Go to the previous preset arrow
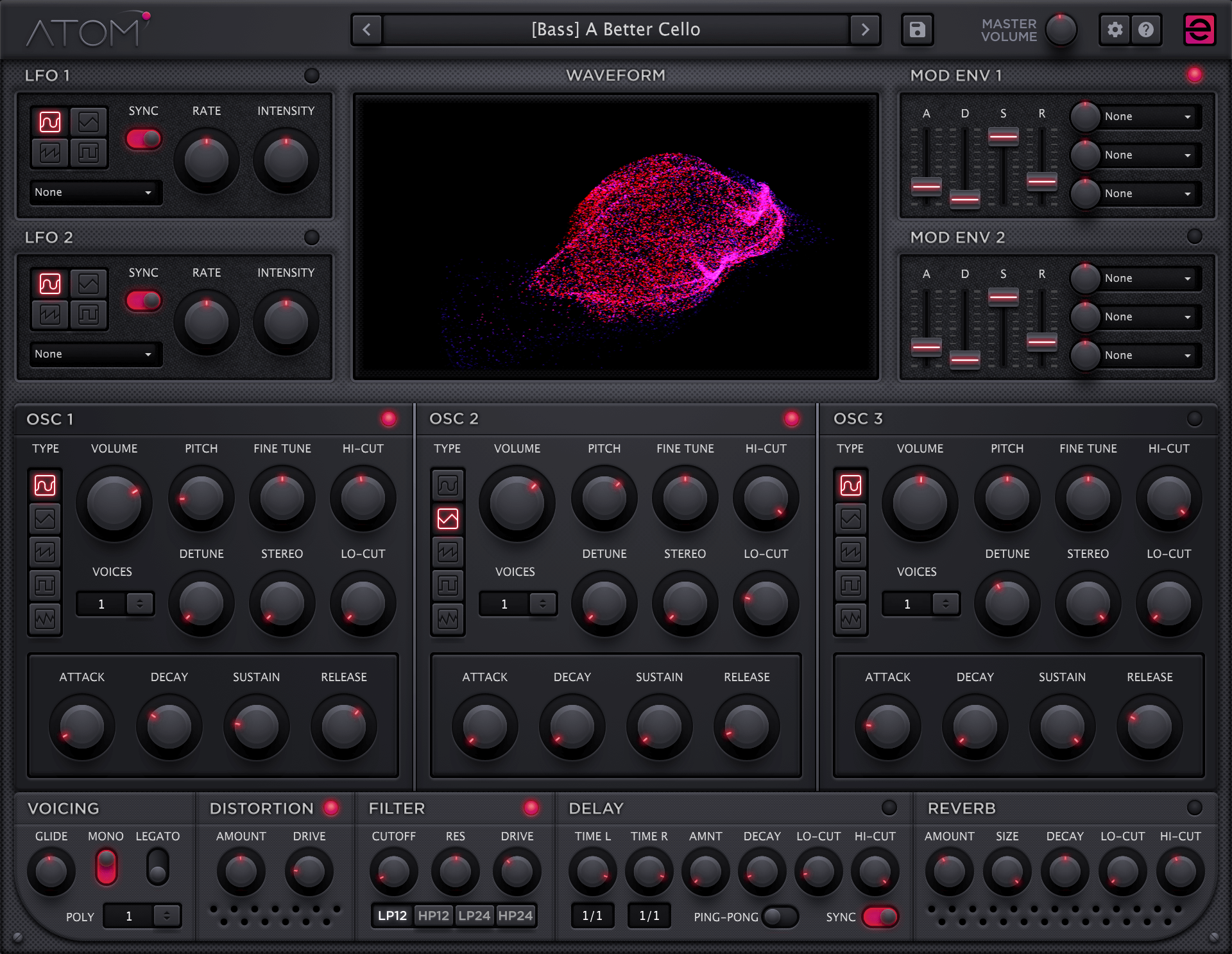The image size is (1232, 954). 366,30
